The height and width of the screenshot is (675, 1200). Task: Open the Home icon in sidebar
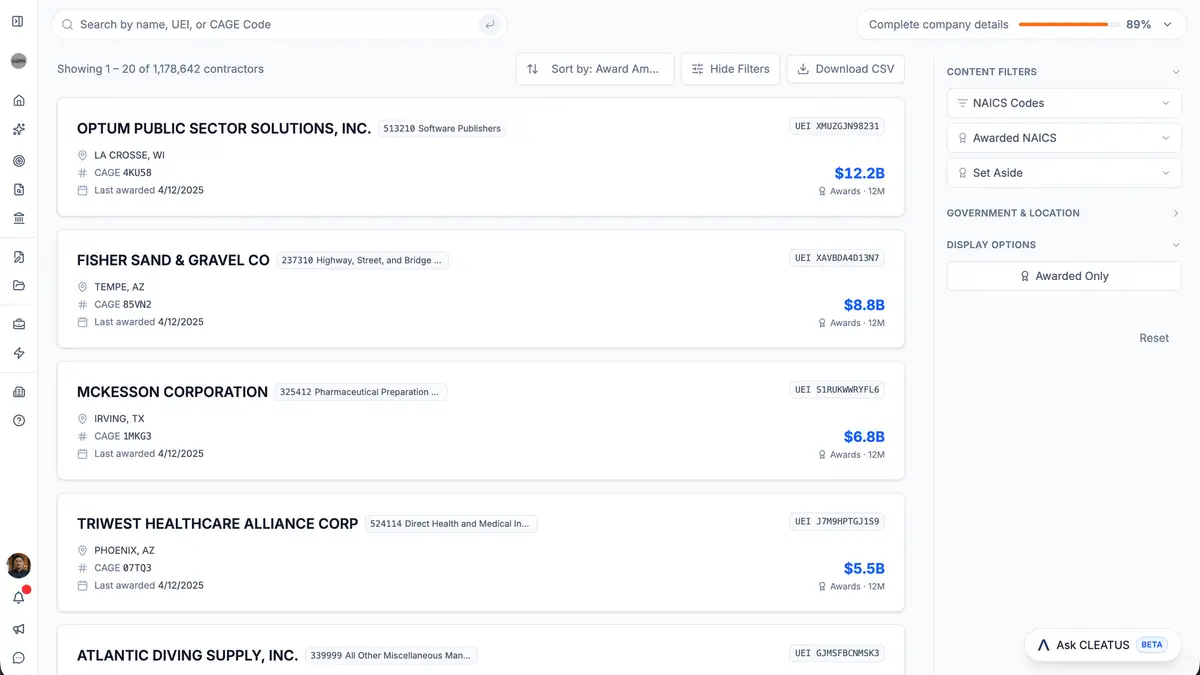pyautogui.click(x=18, y=101)
